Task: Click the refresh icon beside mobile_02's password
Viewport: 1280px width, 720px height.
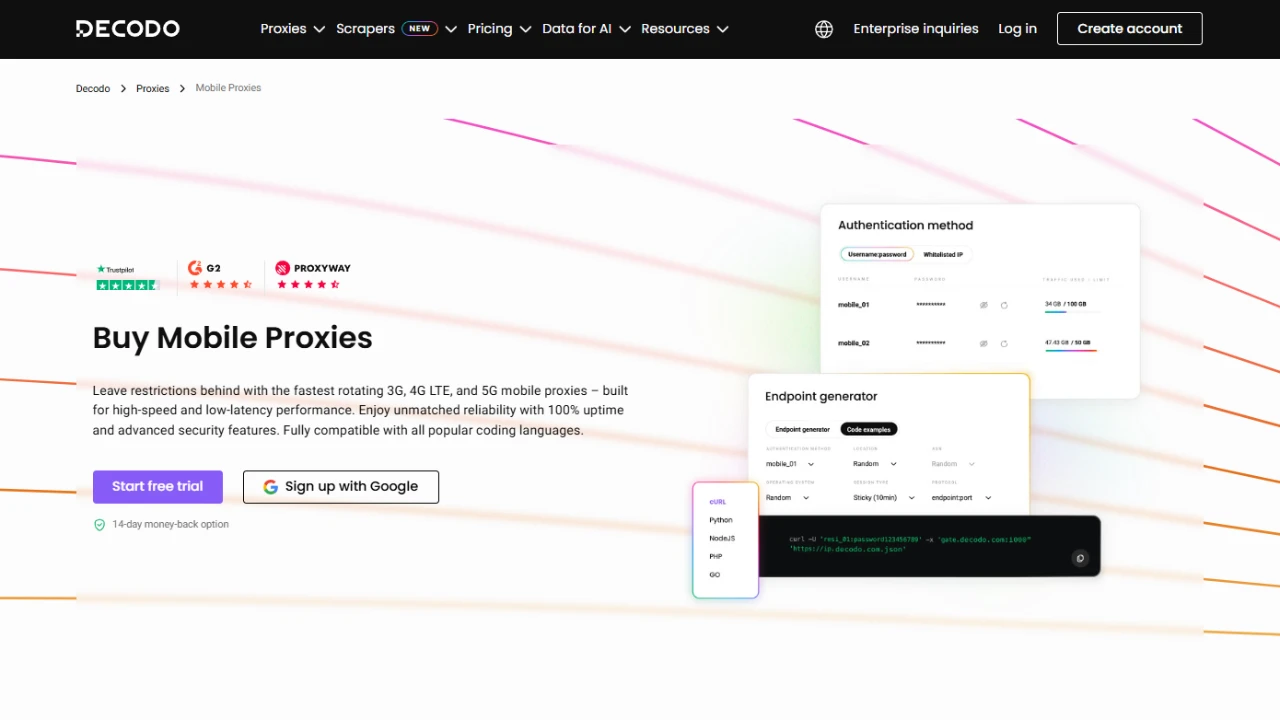Action: click(1004, 343)
